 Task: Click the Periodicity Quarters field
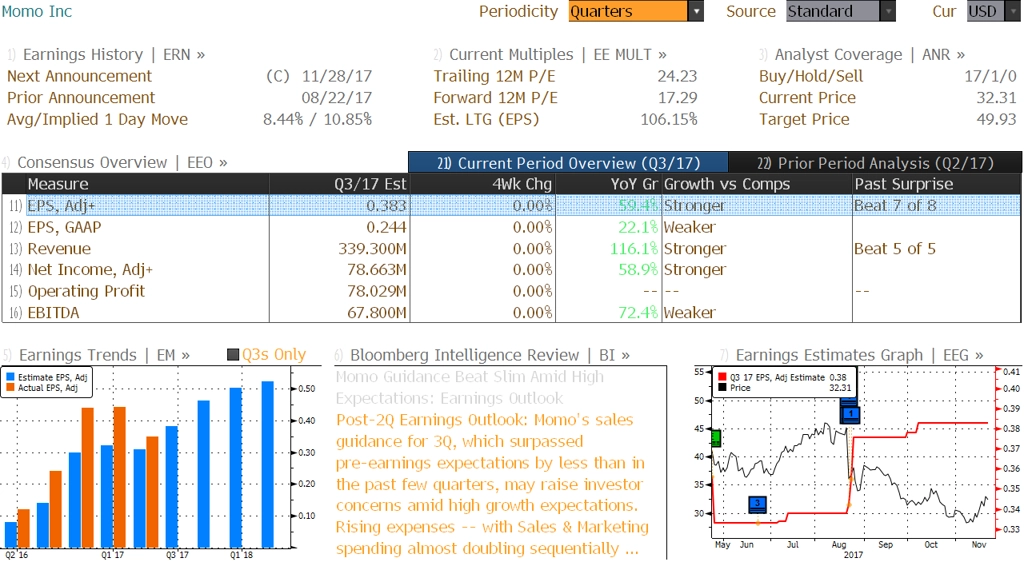click(628, 11)
